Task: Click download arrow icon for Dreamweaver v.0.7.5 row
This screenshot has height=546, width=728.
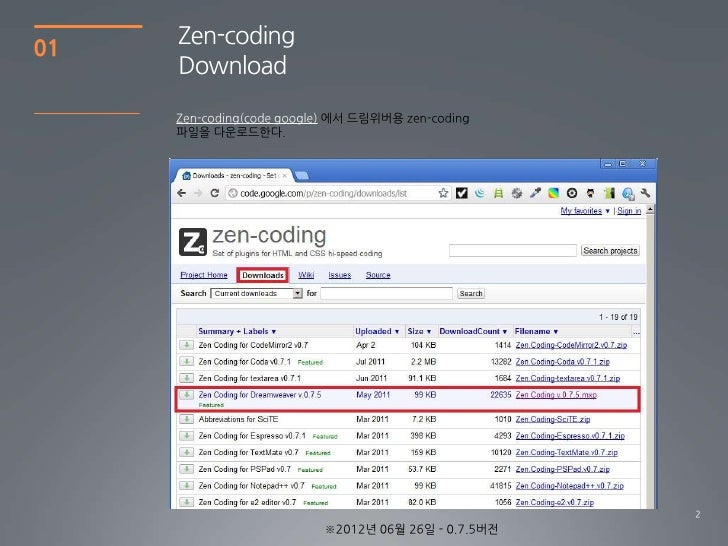Action: 187,395
